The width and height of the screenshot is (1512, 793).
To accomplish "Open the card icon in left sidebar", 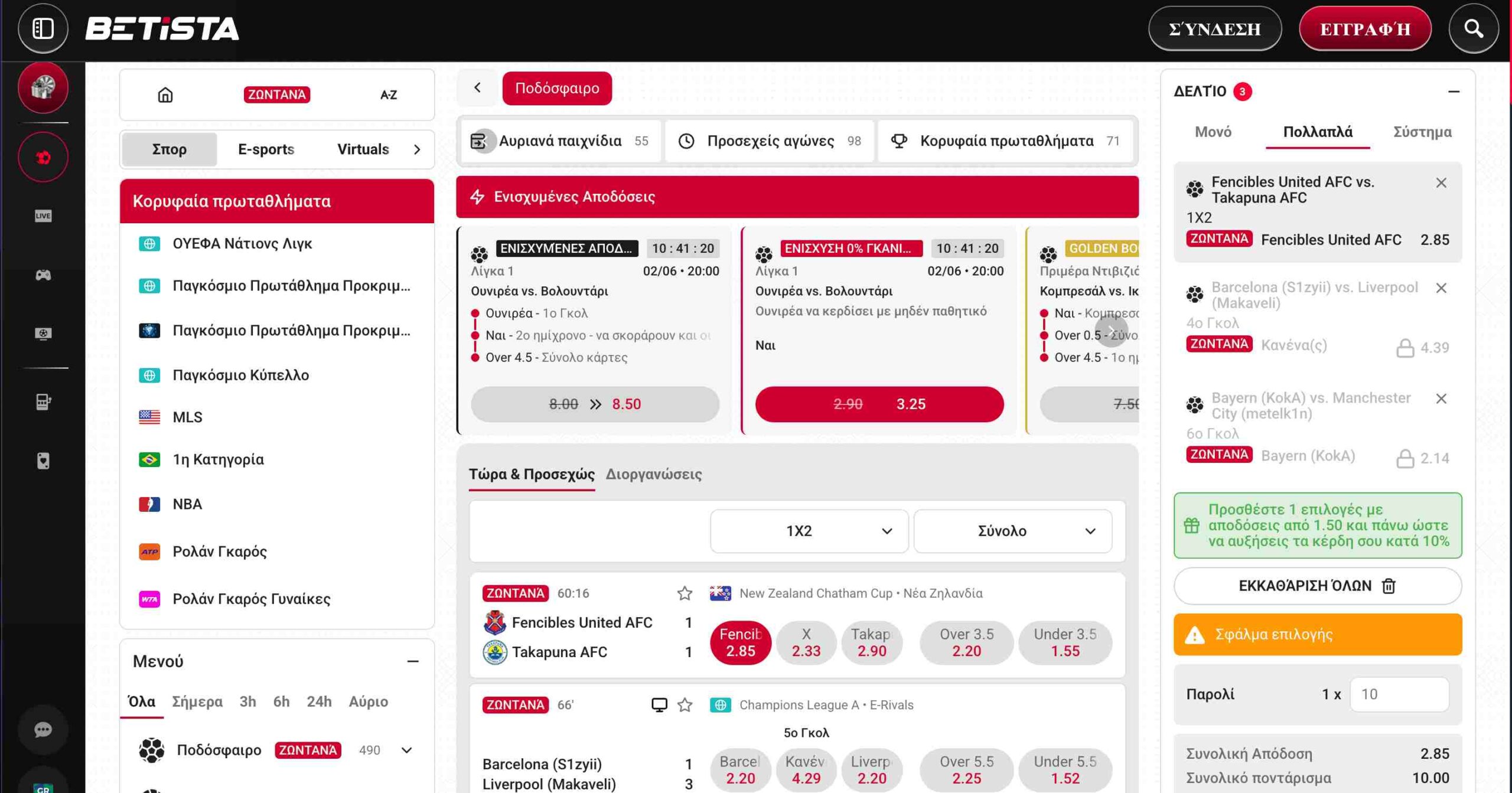I will pos(43,461).
